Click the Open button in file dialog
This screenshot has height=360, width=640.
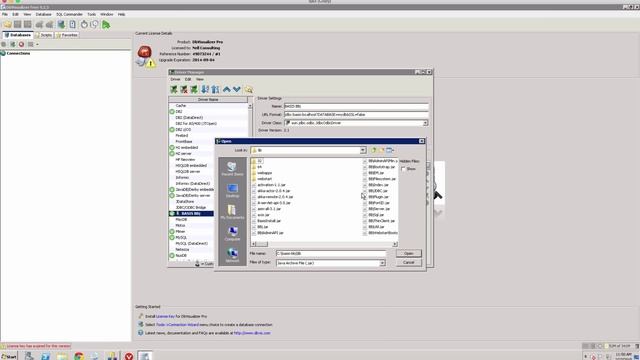tap(409, 253)
